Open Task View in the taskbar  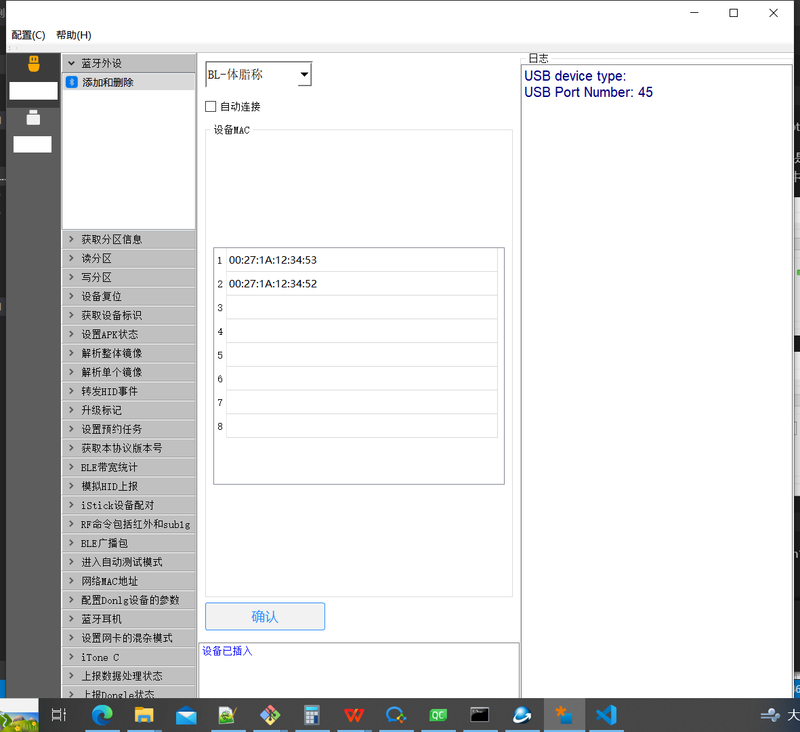59,715
